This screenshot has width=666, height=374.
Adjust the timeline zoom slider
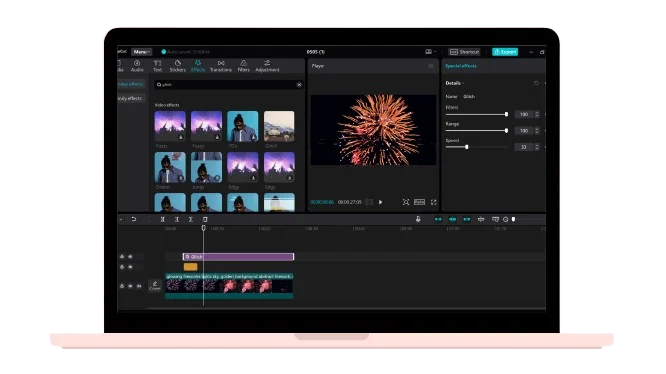[529, 219]
